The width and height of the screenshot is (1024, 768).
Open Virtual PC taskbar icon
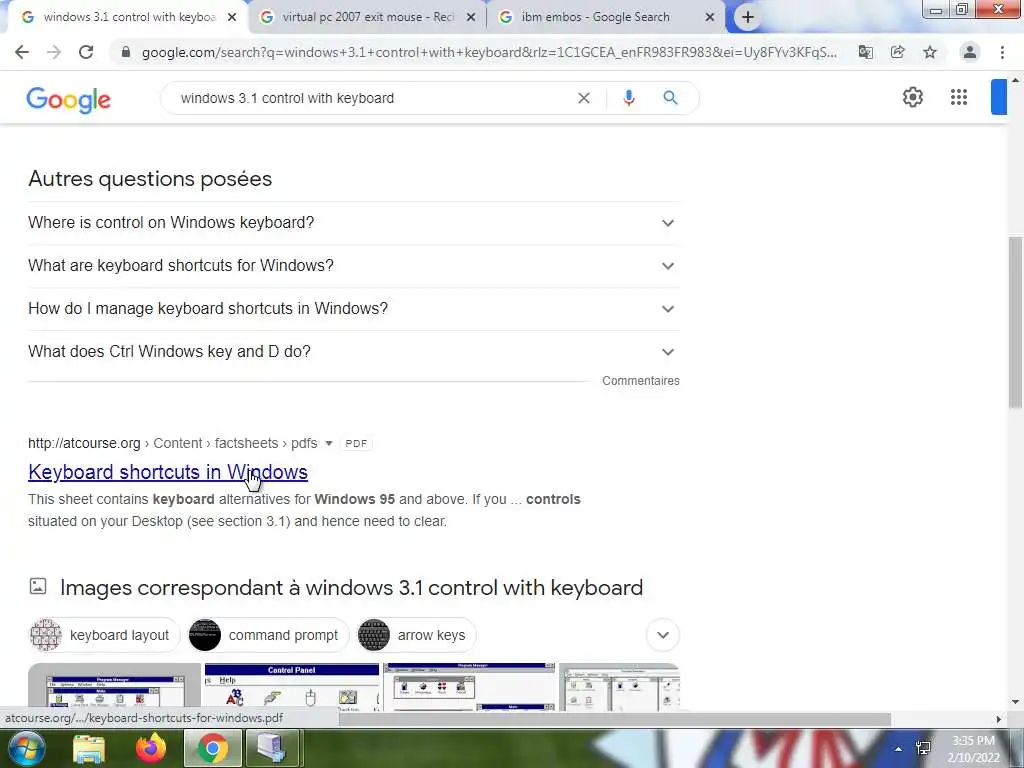coord(273,748)
